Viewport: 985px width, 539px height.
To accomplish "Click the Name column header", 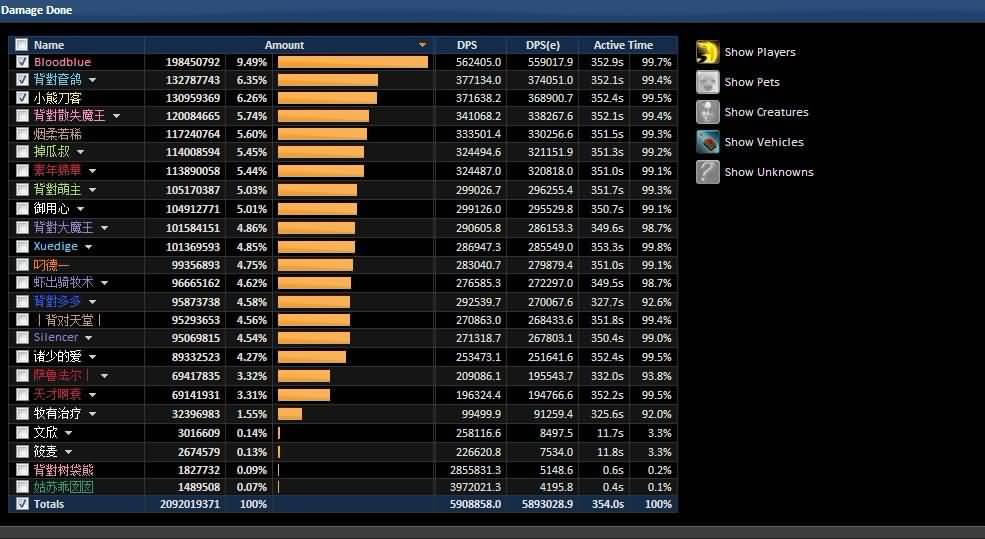I will click(x=48, y=45).
